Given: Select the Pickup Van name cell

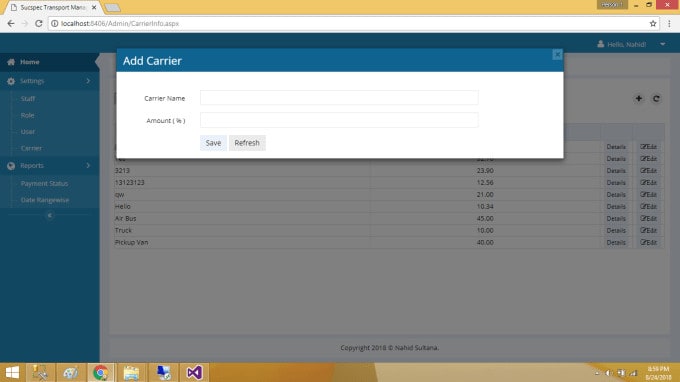Looking at the screenshot, I should 242,242.
